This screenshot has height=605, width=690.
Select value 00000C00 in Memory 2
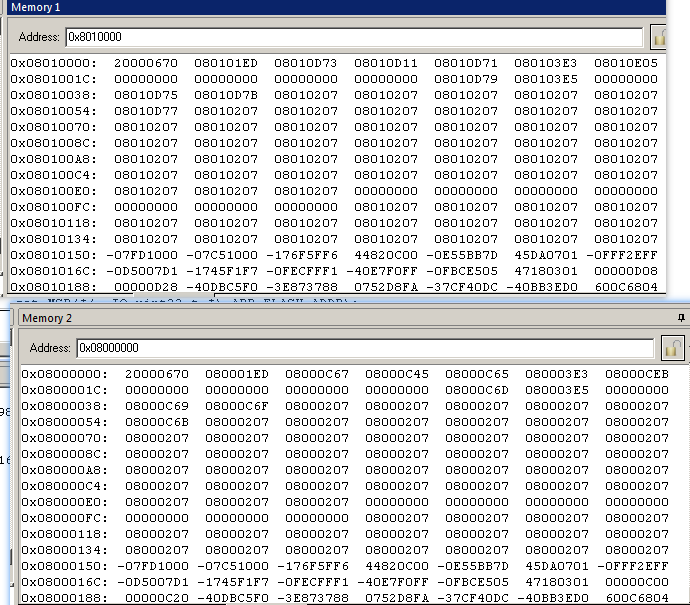click(x=637, y=582)
